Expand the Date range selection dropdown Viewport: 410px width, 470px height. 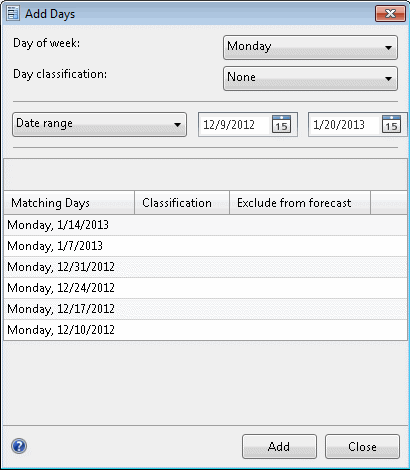(99, 125)
